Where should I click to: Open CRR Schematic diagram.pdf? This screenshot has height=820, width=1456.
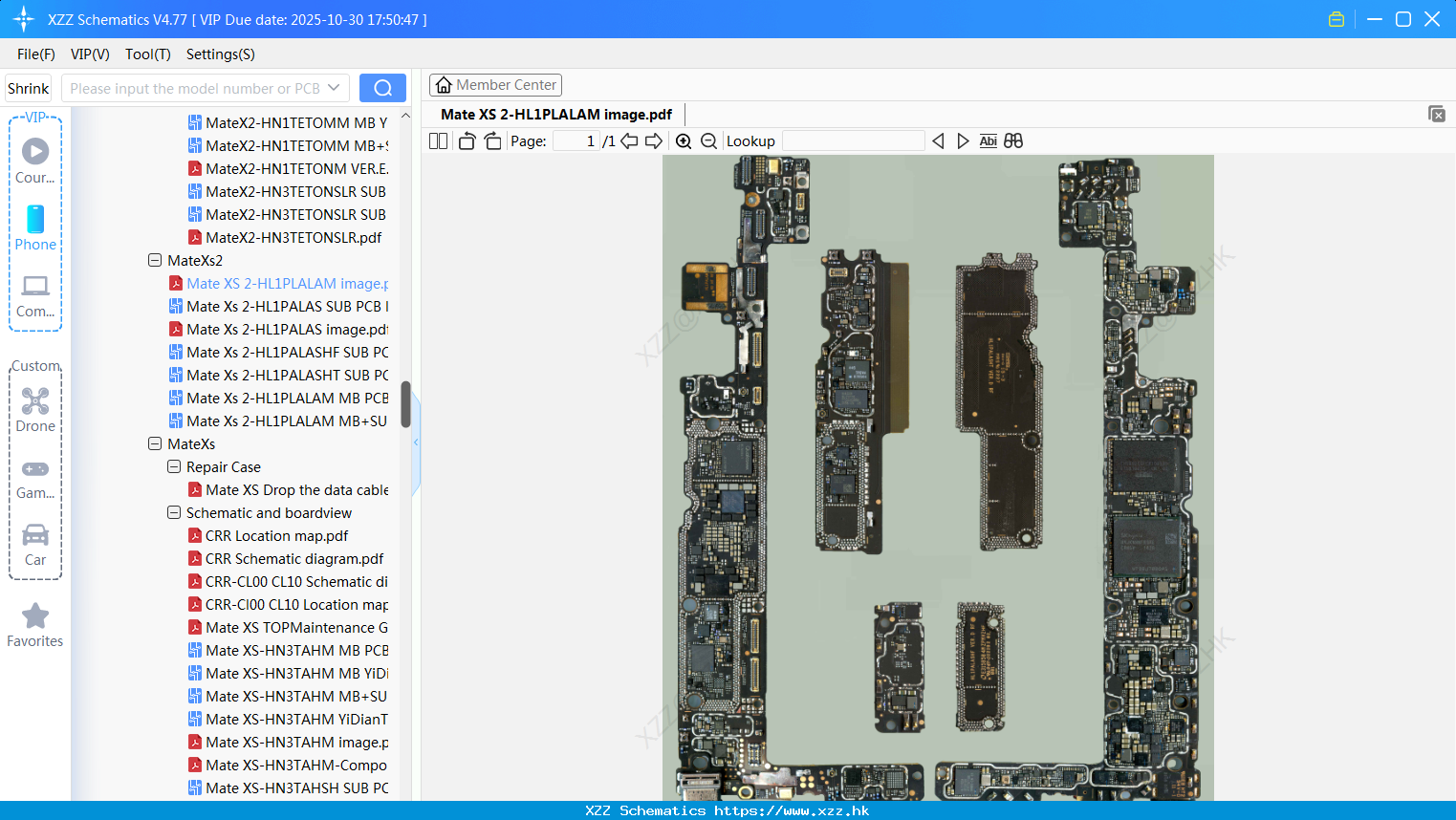286,558
